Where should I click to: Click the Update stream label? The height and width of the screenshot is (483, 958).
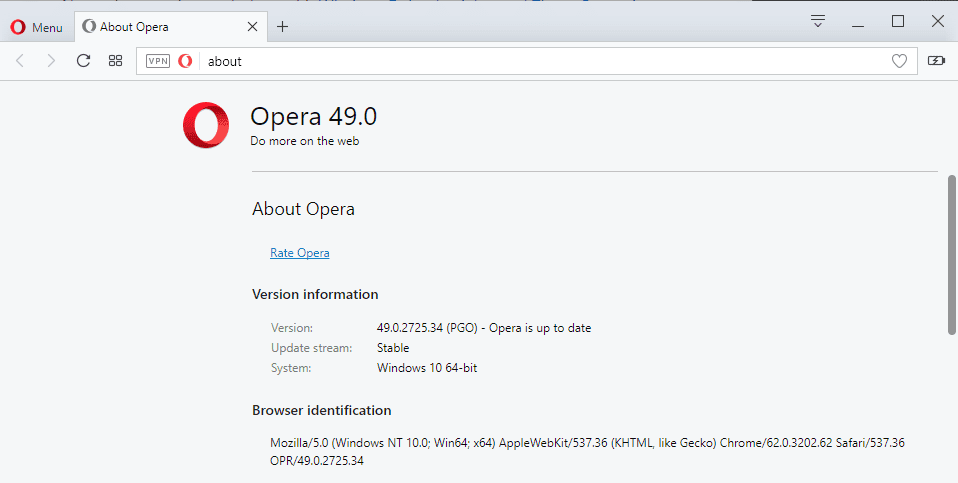click(x=312, y=348)
